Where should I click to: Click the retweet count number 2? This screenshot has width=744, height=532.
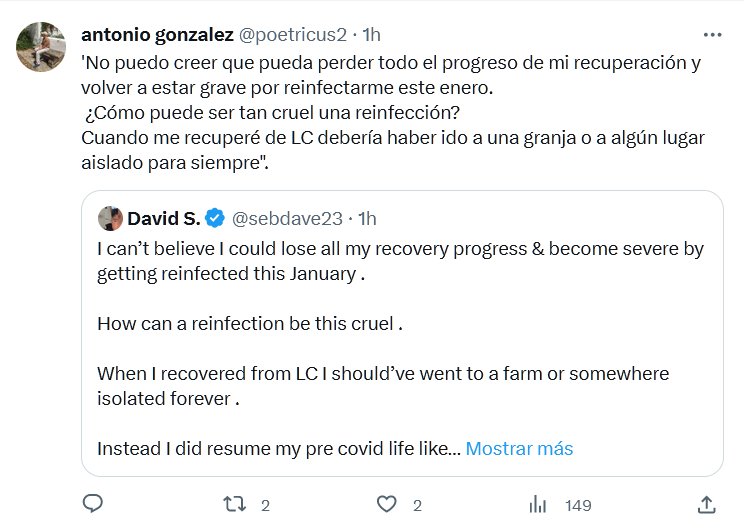(265, 506)
